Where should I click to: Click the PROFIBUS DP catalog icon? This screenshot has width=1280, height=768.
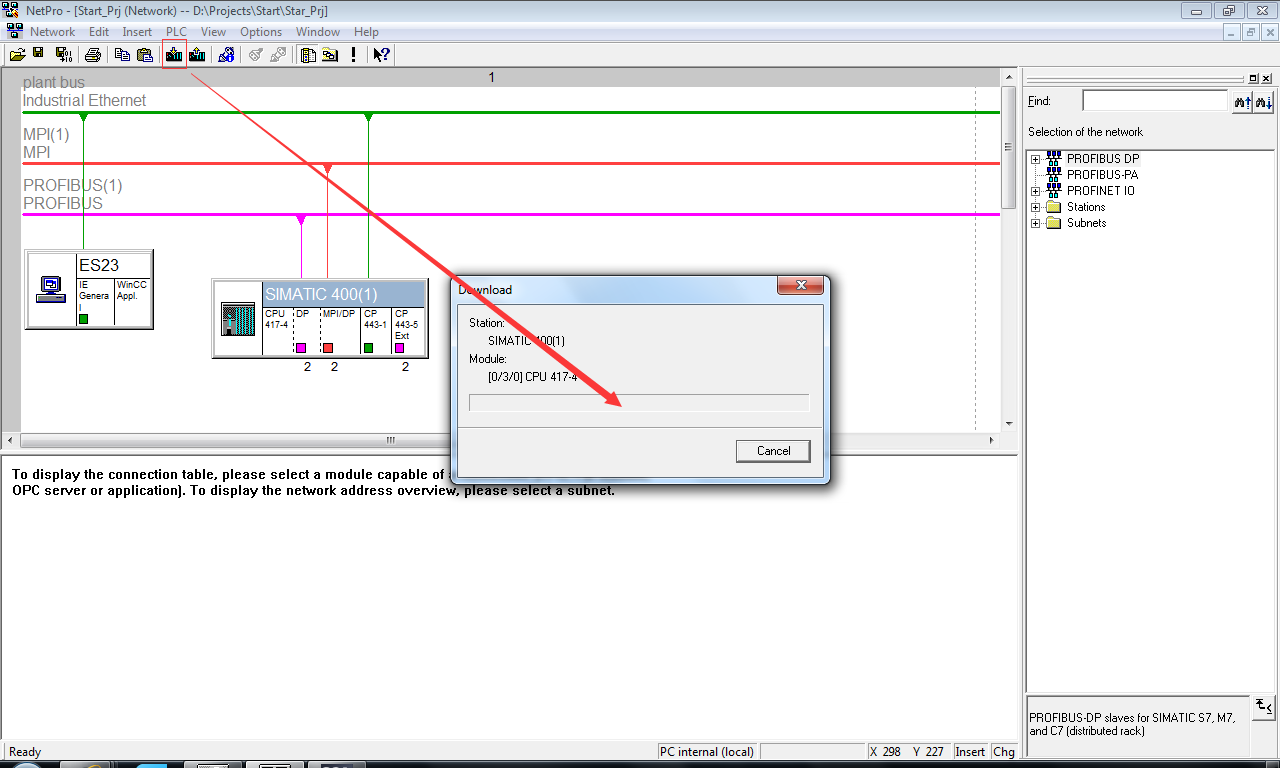click(x=1053, y=159)
